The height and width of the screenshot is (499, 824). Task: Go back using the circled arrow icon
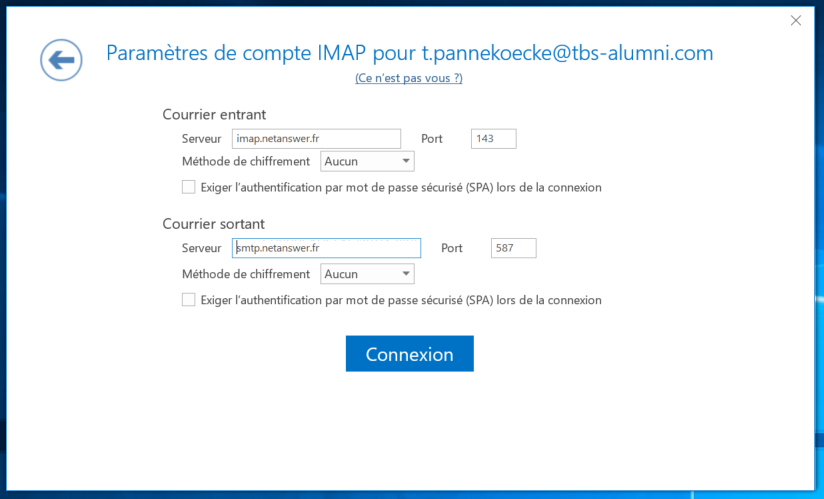click(61, 60)
